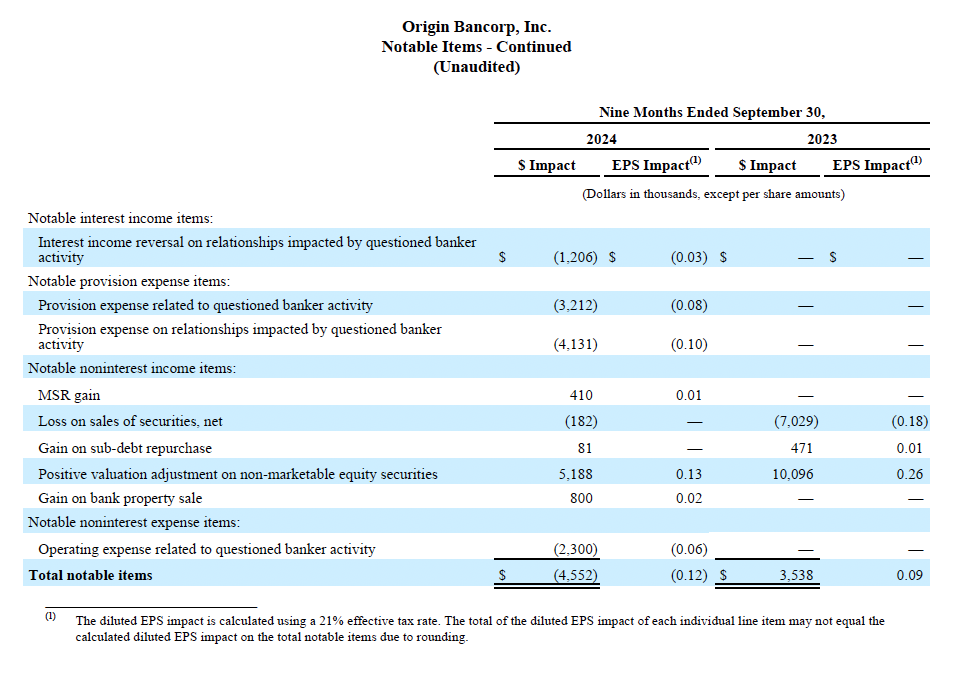
Task: Click 'Provision expense on relationships impacted' row label
Action: click(240, 336)
